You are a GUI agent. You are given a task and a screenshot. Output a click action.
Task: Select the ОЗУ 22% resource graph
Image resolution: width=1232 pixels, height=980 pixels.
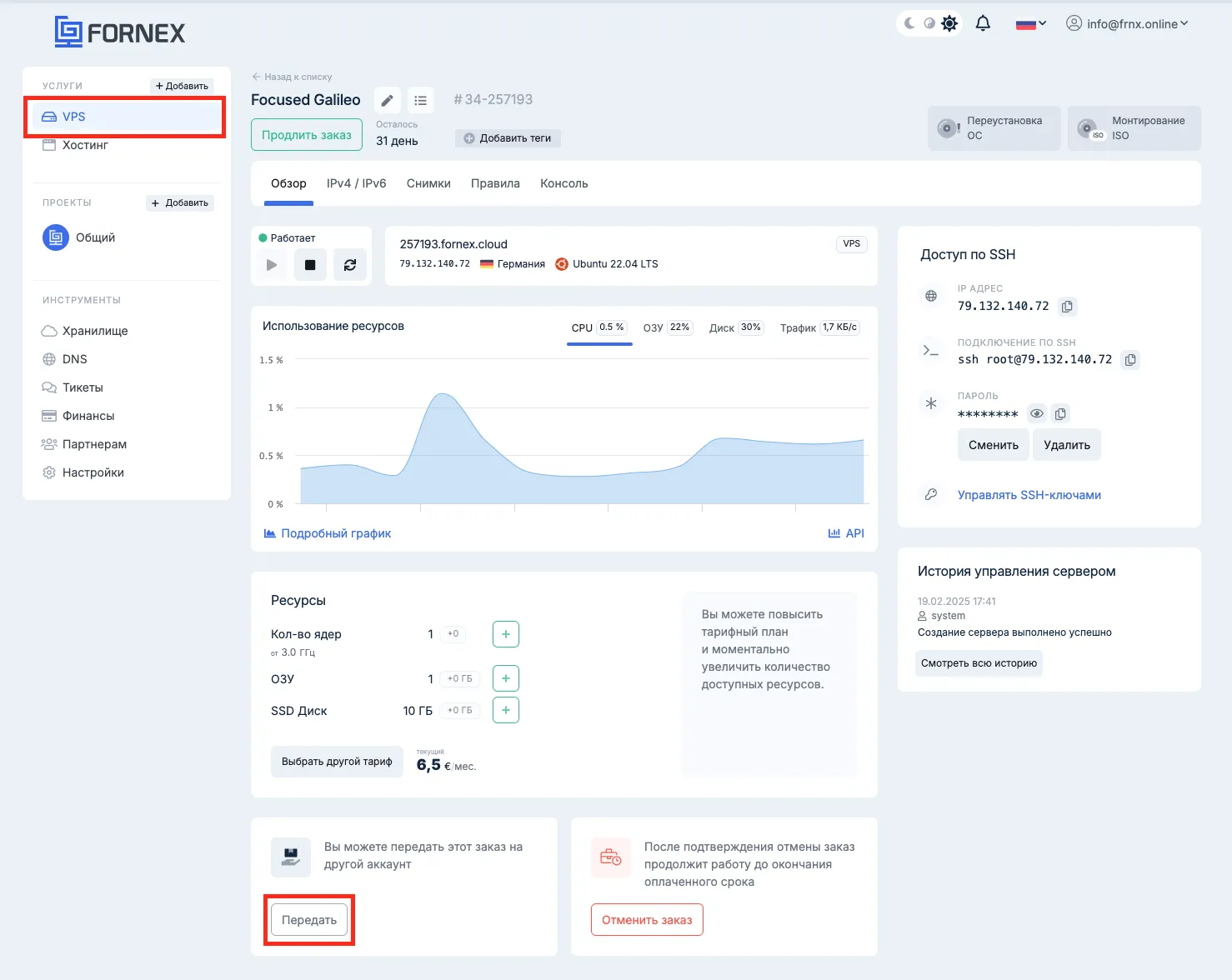(667, 327)
